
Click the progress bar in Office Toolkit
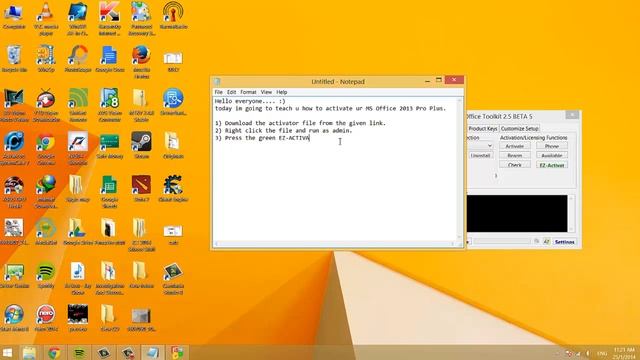click(502, 242)
